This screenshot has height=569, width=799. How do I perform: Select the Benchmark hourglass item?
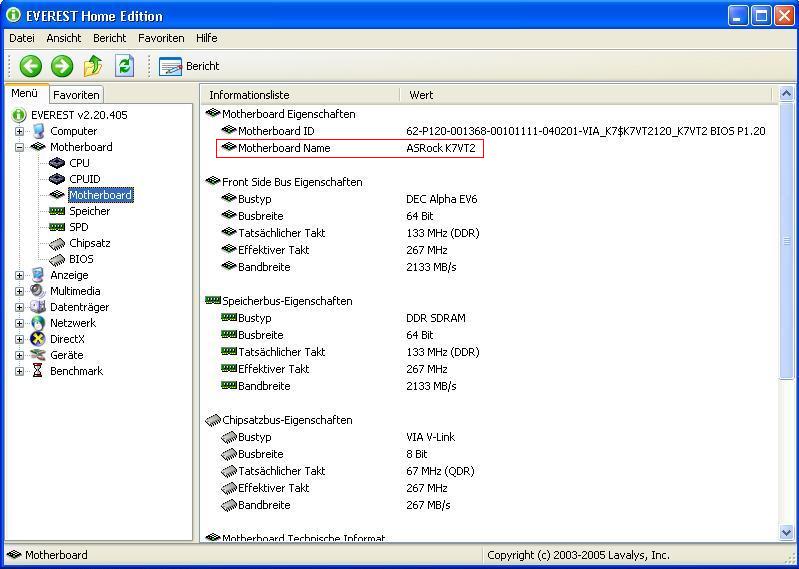point(76,371)
